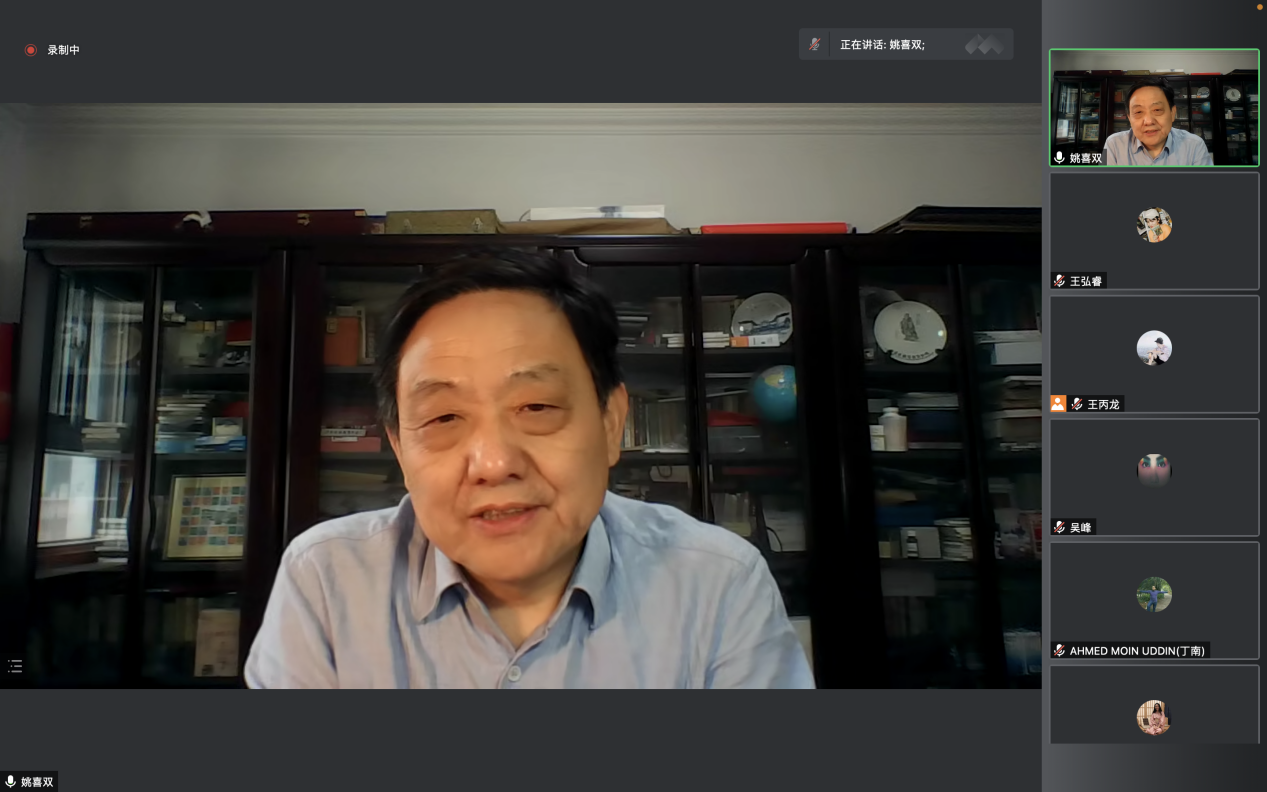
Task: Toggle microphone icon on 姚喜双's thumbnail
Action: tap(1060, 158)
